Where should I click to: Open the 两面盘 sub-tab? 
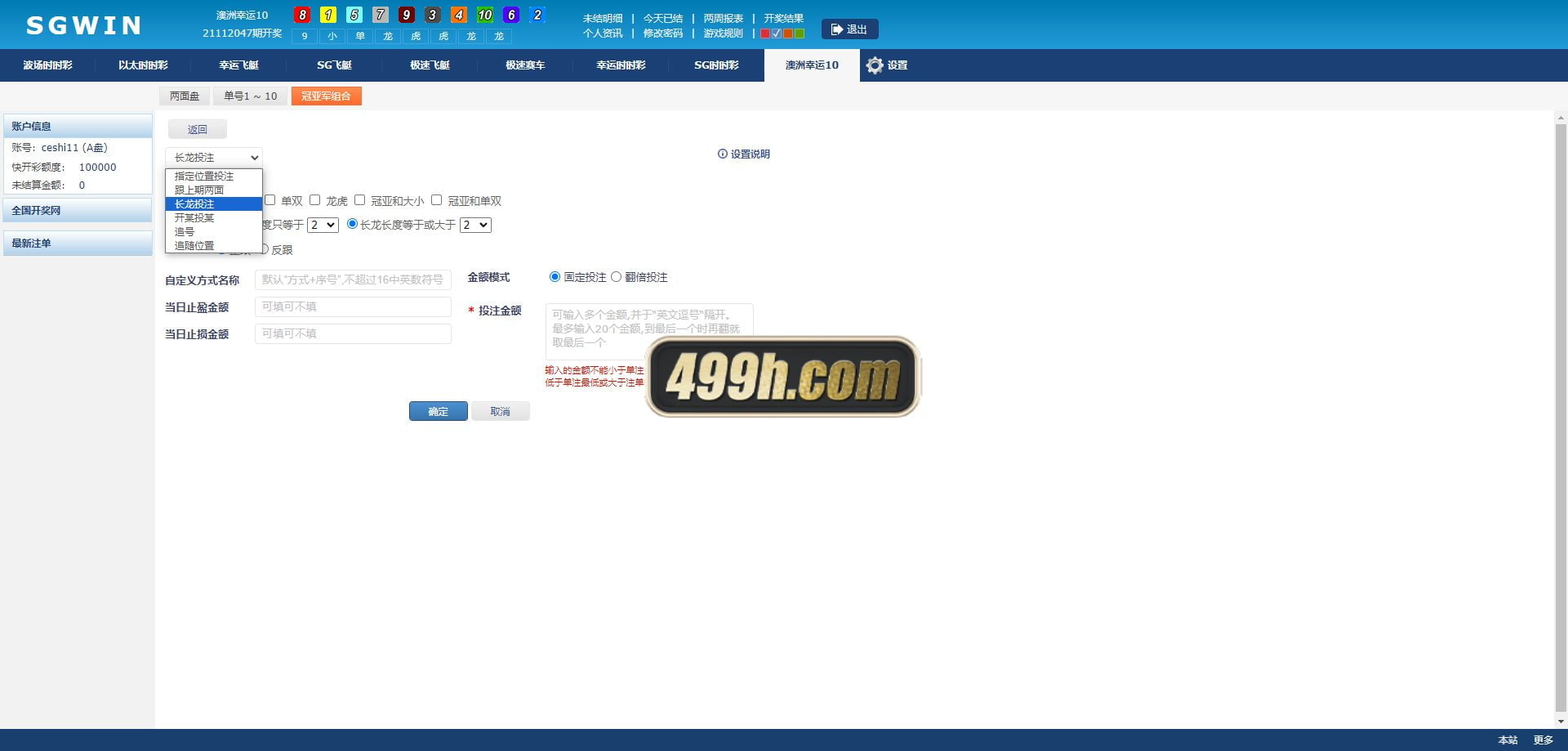click(185, 96)
